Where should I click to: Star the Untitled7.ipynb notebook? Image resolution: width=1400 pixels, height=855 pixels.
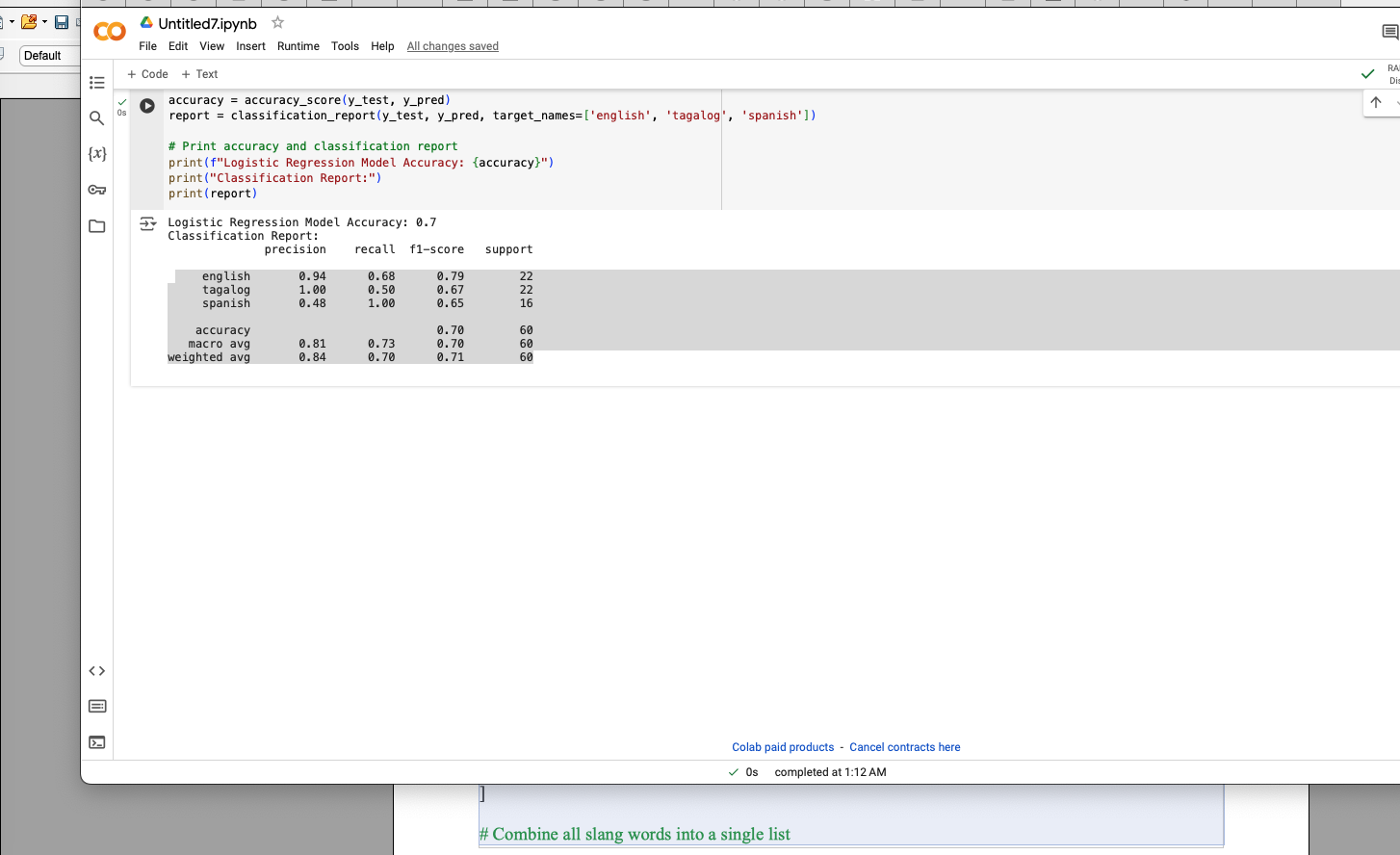click(277, 22)
